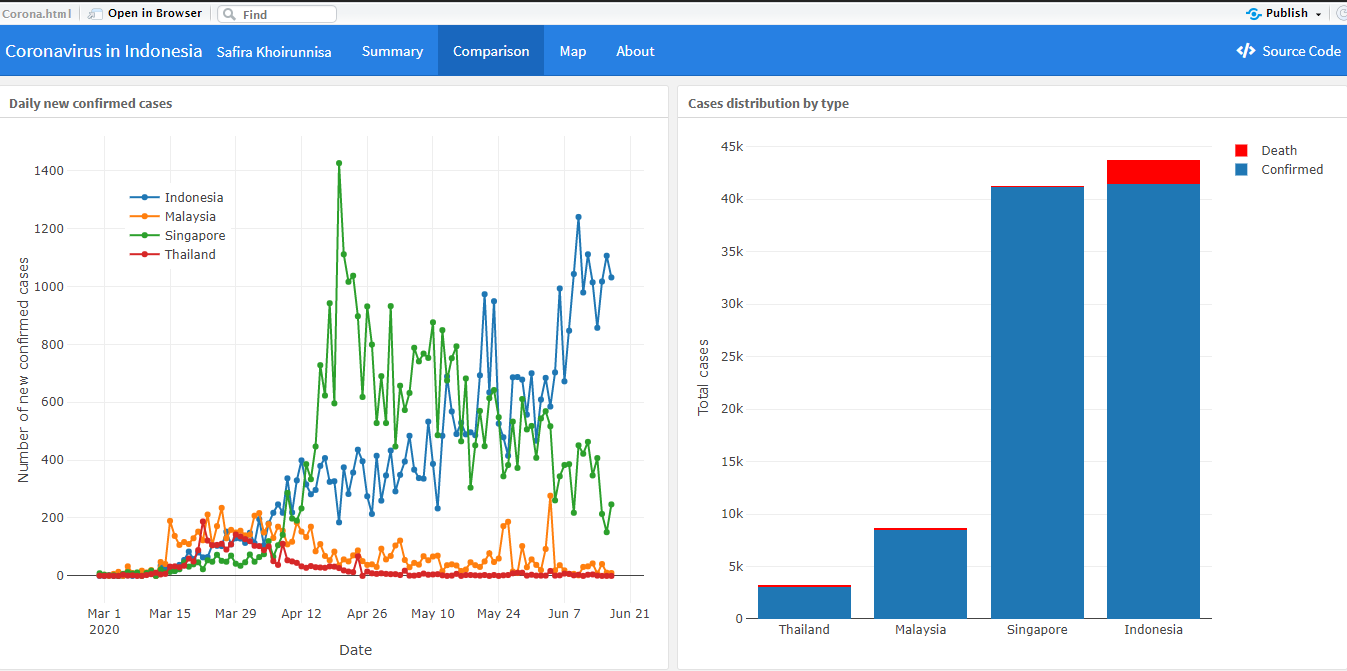Open the Publish dropdown arrow
Screen dimensions: 1347x671
tap(1318, 14)
